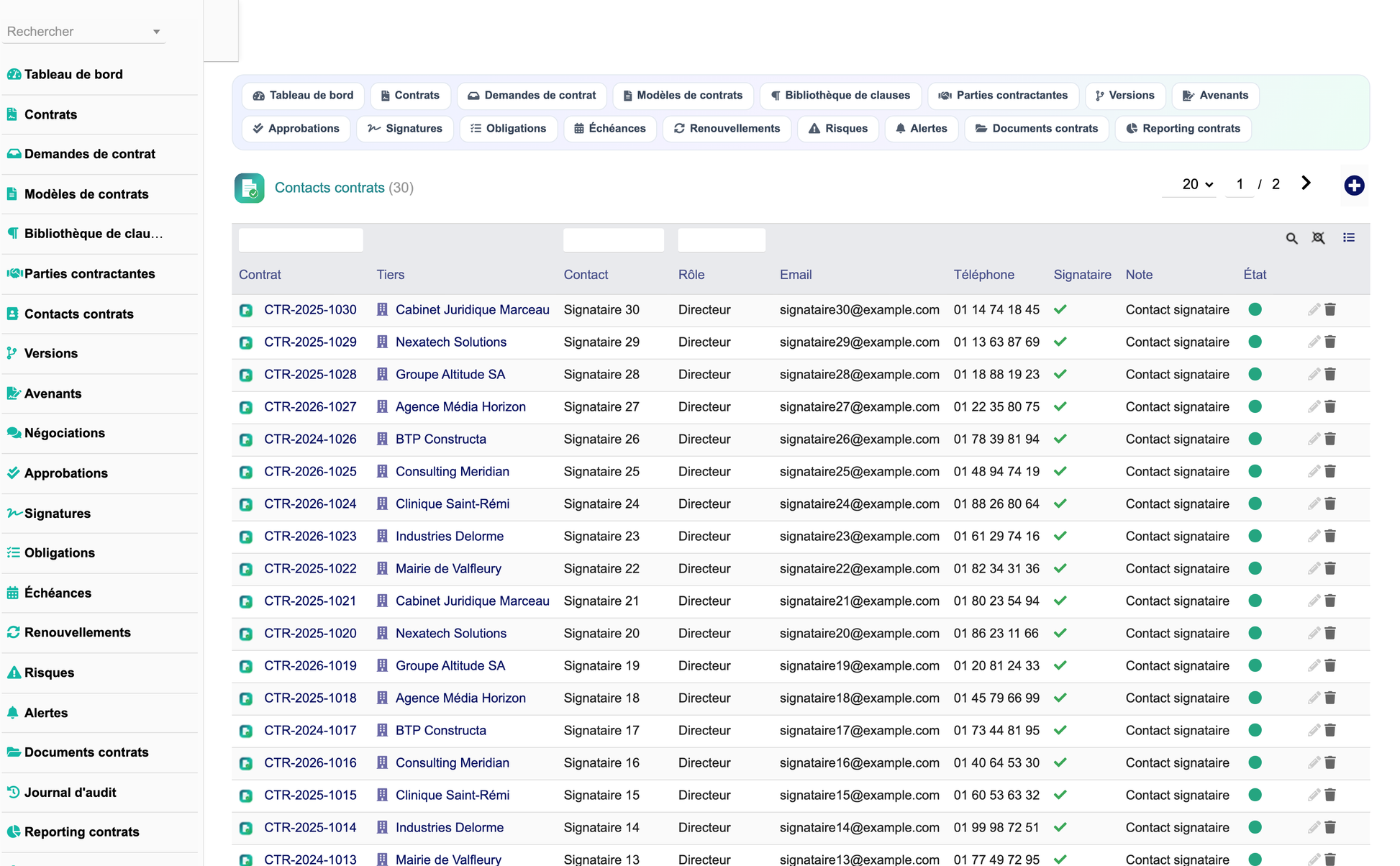Open the Consulting Meridian link for CTR-2026-1025
Viewport: 1400px width, 866px height.
[453, 471]
